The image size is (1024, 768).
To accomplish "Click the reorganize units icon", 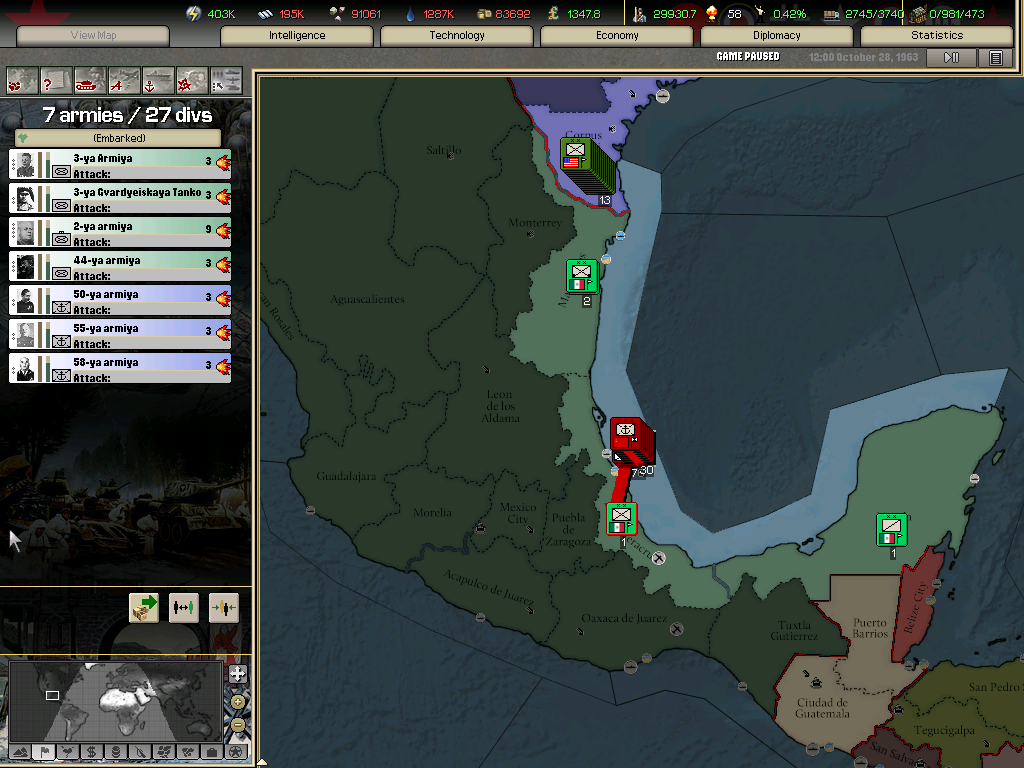I will click(x=184, y=607).
